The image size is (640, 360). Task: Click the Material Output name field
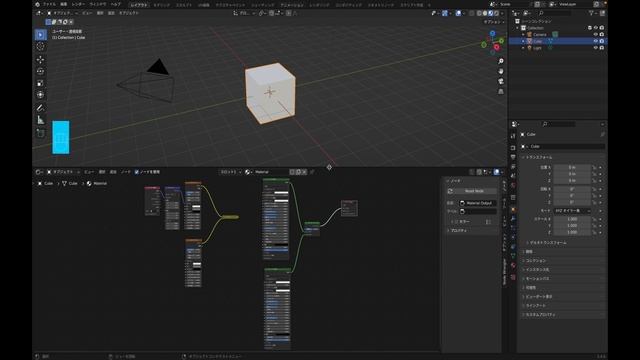(x=478, y=203)
